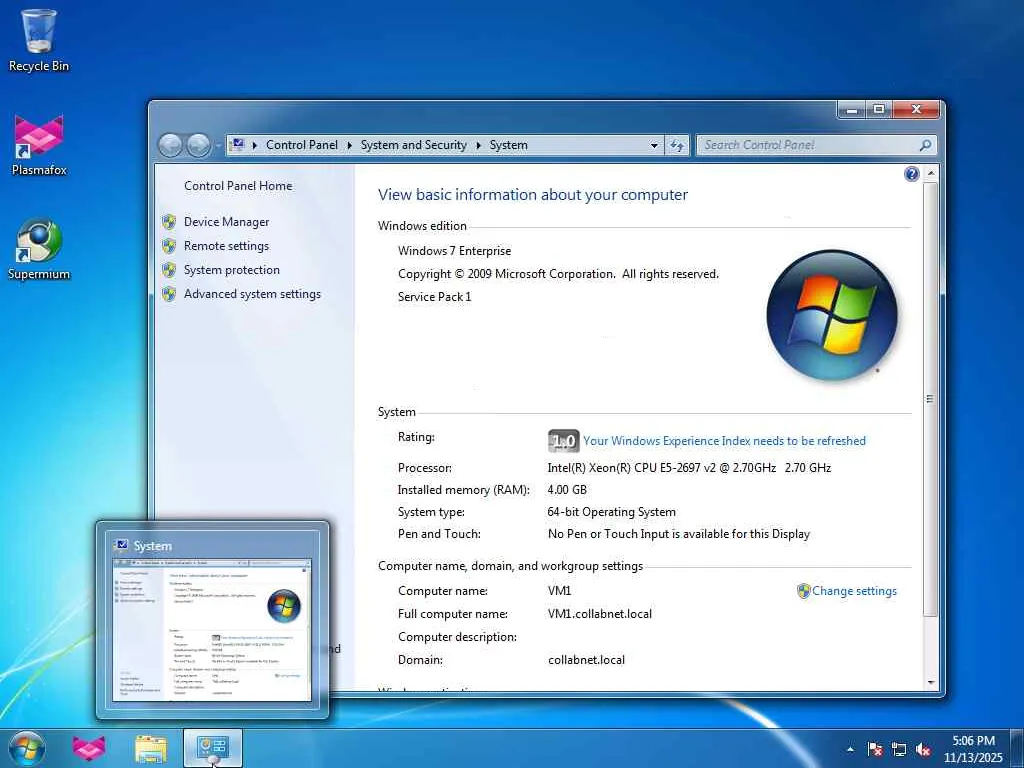
Task: Click the No Pen or Touch Input text
Action: point(679,534)
